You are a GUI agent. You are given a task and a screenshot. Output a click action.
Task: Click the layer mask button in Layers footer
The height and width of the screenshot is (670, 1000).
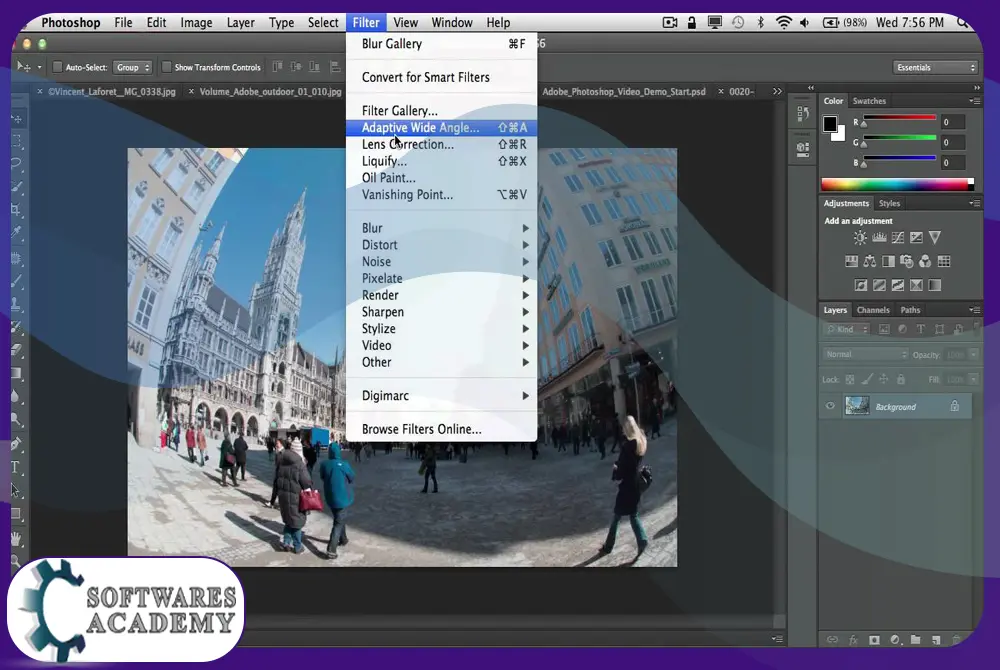click(x=874, y=639)
